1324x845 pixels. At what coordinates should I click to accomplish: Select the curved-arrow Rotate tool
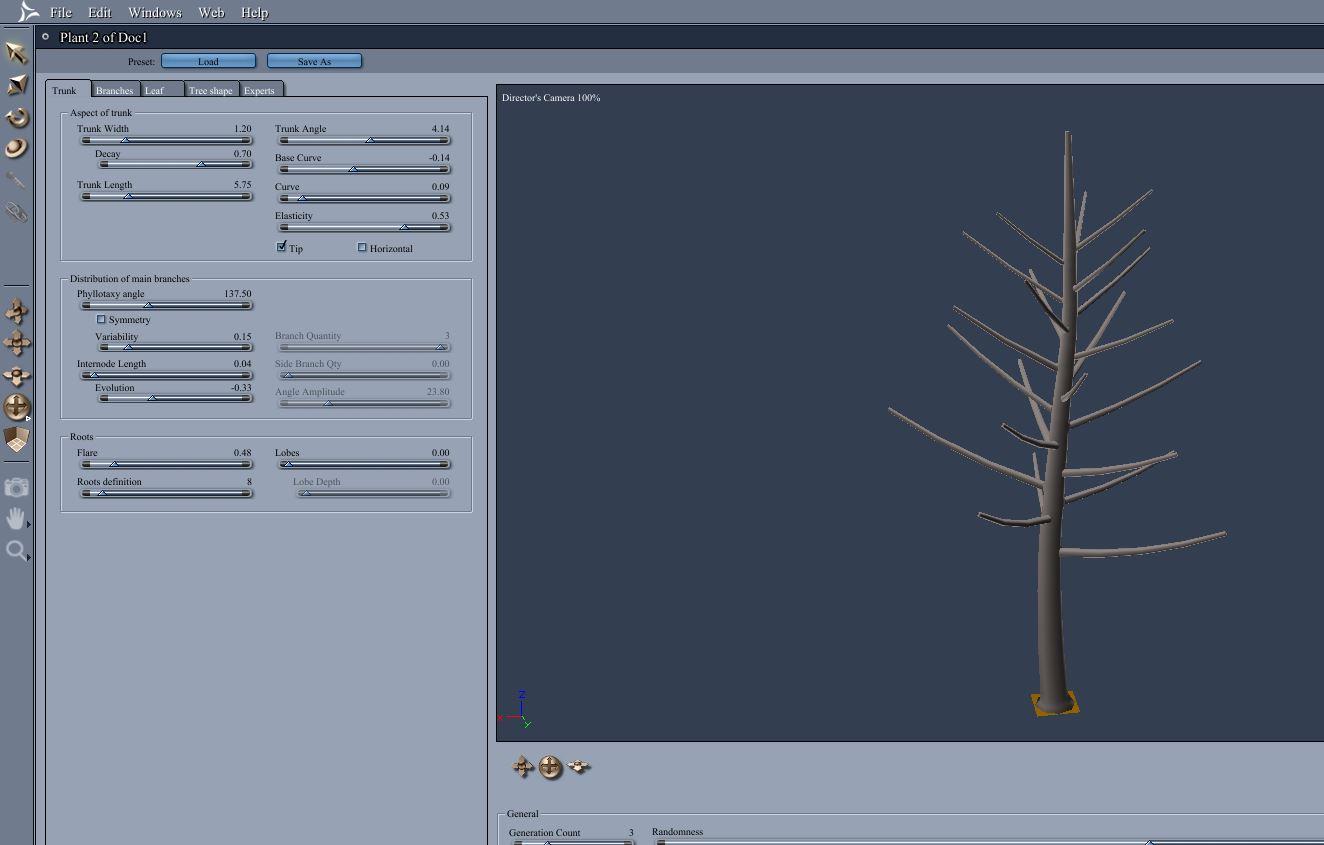(x=16, y=117)
